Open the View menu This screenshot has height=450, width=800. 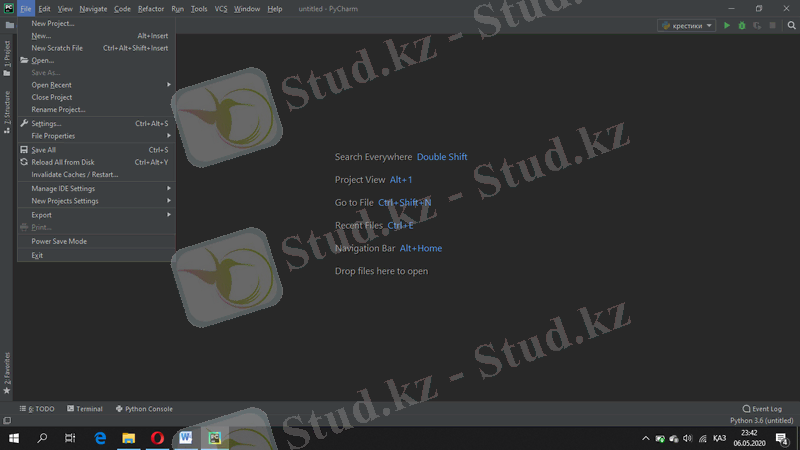coord(65,9)
